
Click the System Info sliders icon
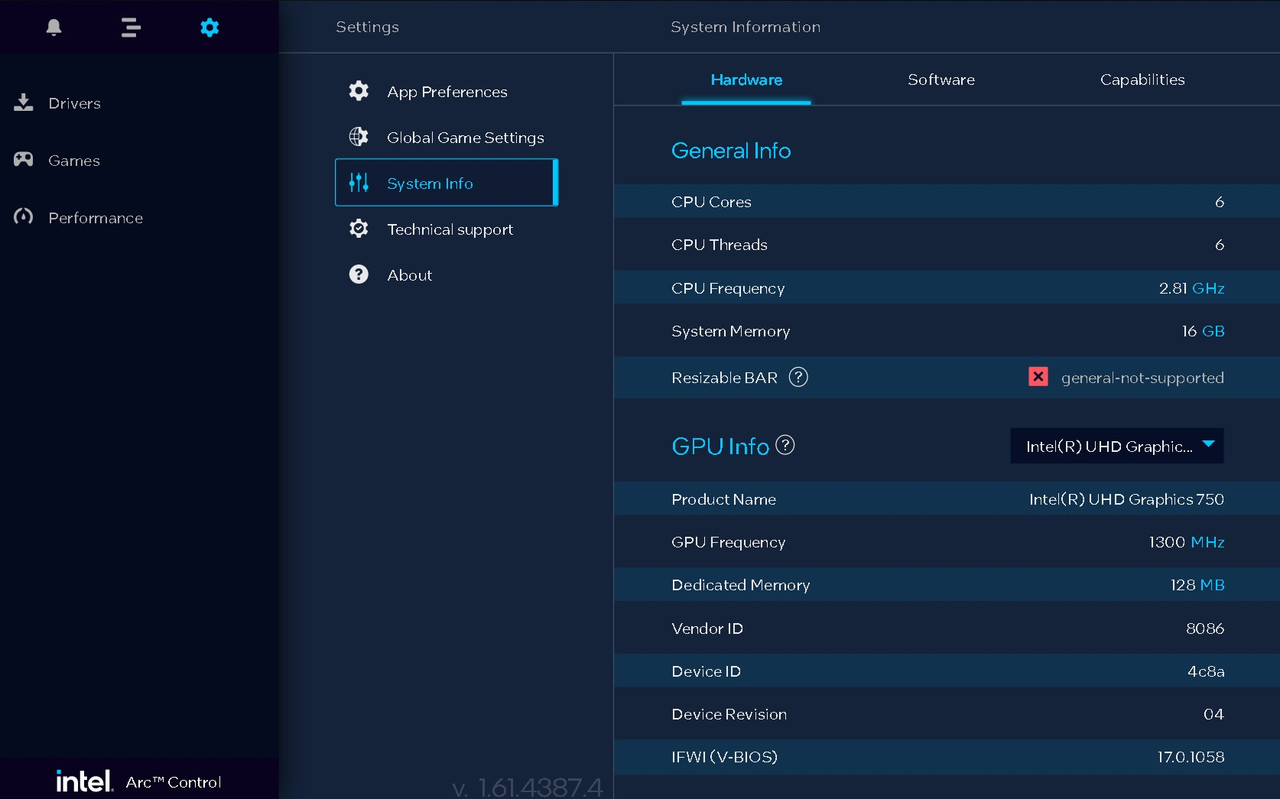point(359,183)
